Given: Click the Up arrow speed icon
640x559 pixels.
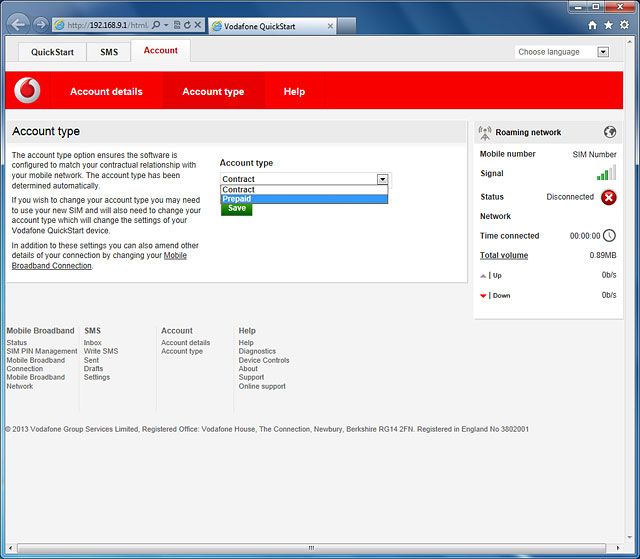Looking at the screenshot, I should [483, 276].
